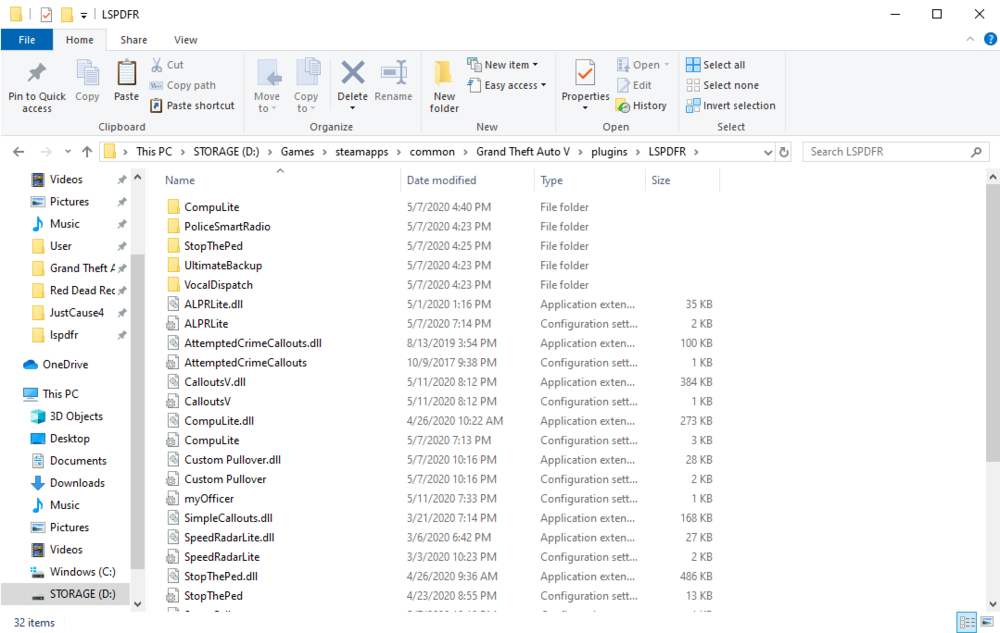Screen dimensions: 1000x633
Task: Click Select none in ribbon
Action: coord(723,85)
